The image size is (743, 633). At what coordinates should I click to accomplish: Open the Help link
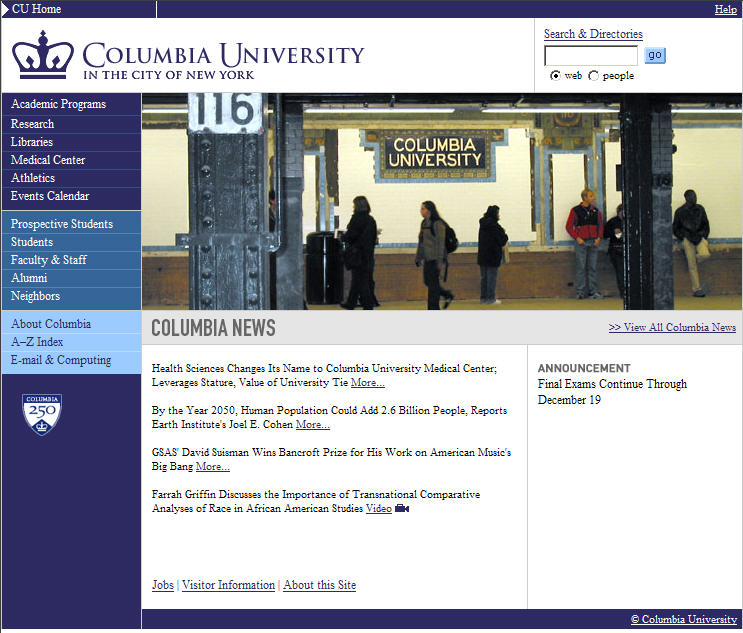point(725,9)
